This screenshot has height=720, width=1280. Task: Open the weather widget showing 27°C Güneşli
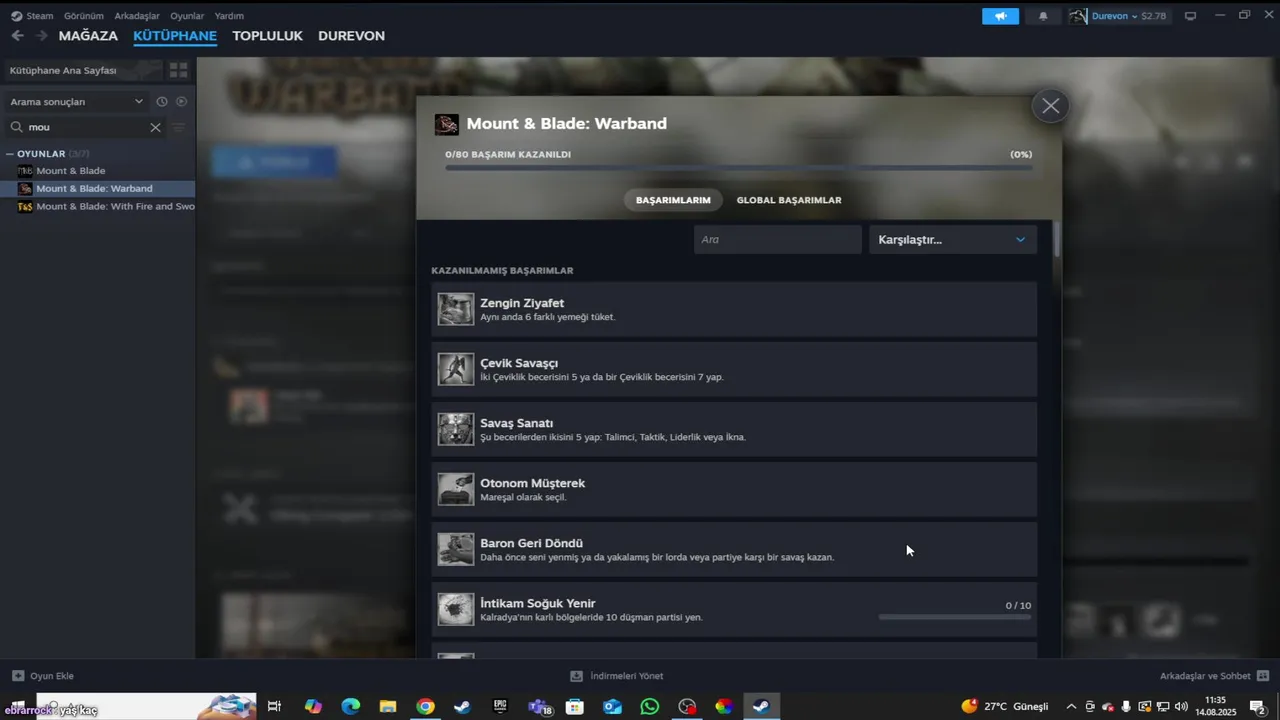[x=1005, y=706]
